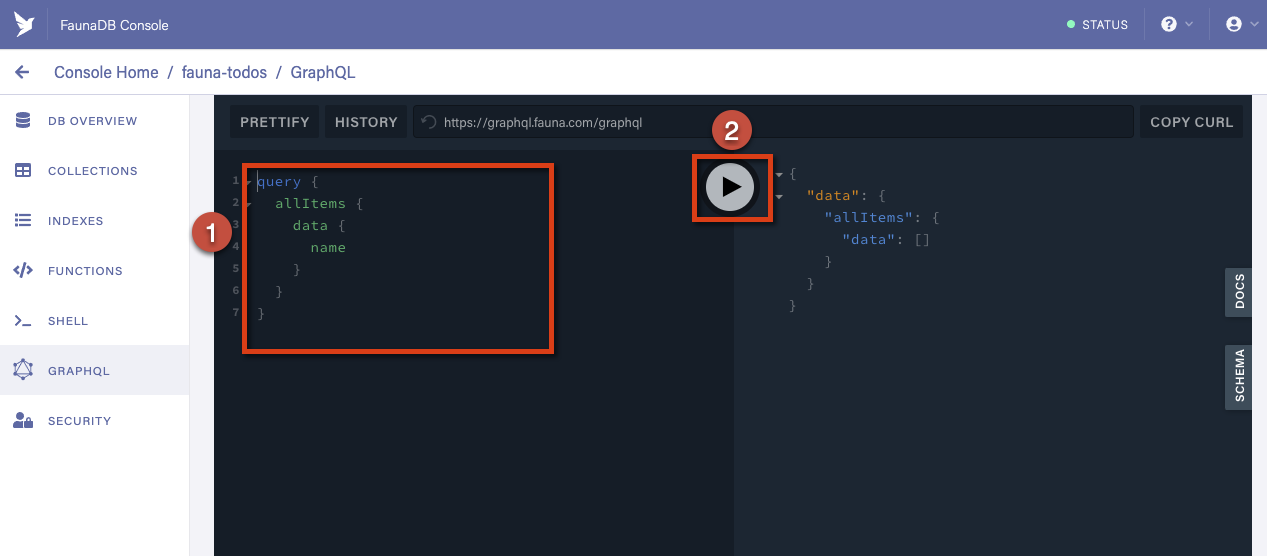Open the SCHEMA side tab
Viewport: 1267px width, 556px height.
click(x=1239, y=377)
